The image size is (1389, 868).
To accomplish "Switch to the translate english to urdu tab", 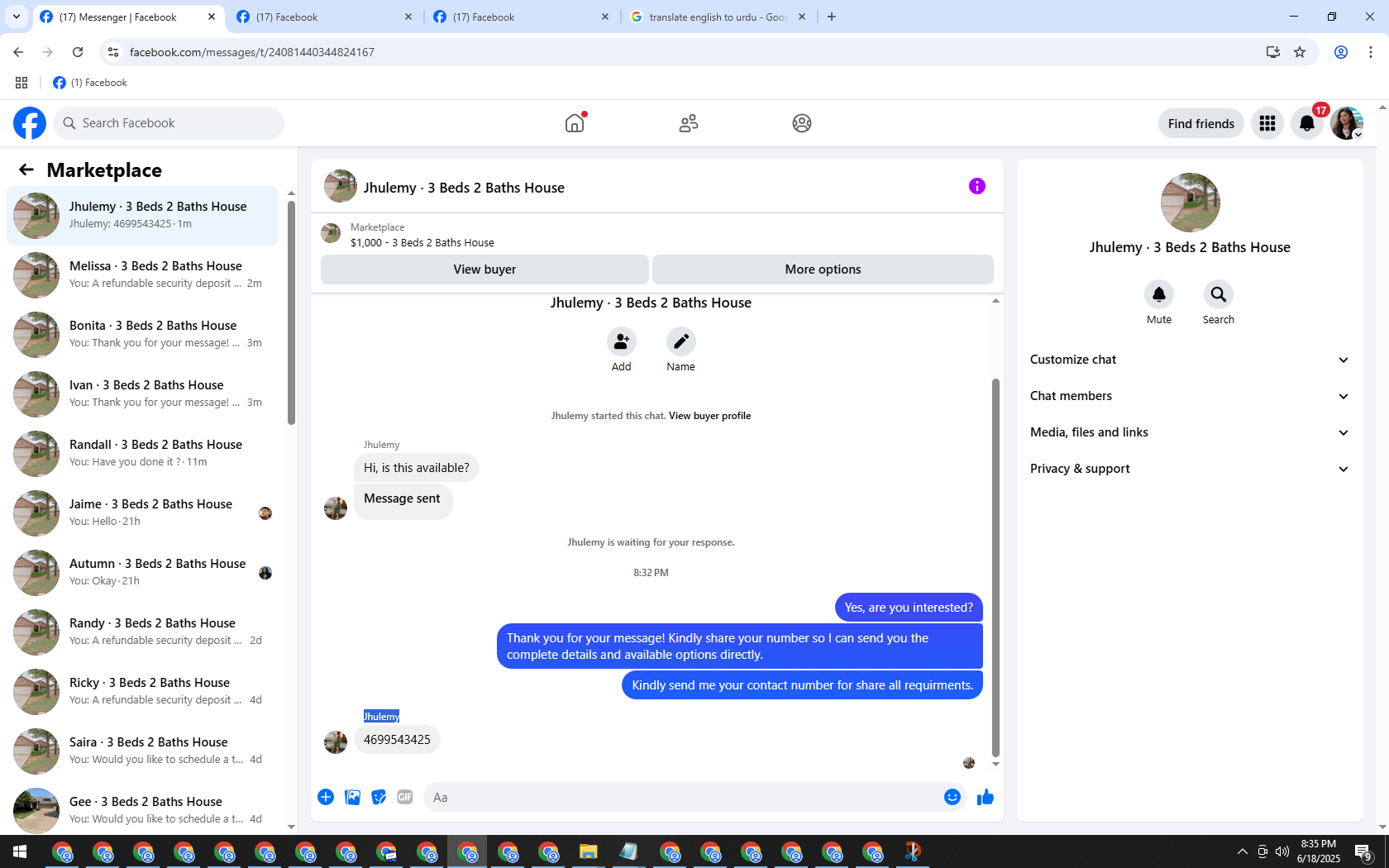I will pyautogui.click(x=718, y=17).
